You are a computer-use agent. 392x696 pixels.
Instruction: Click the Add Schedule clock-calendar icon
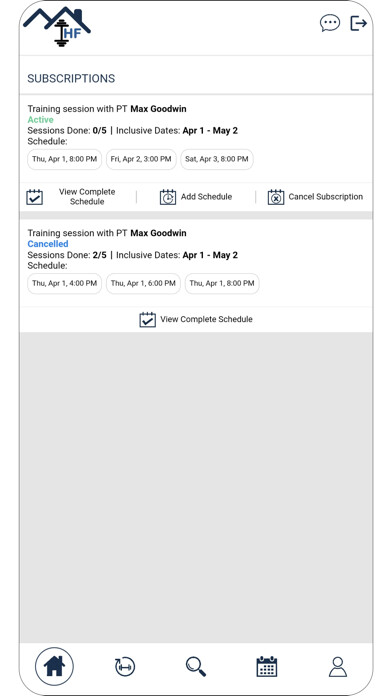168,197
